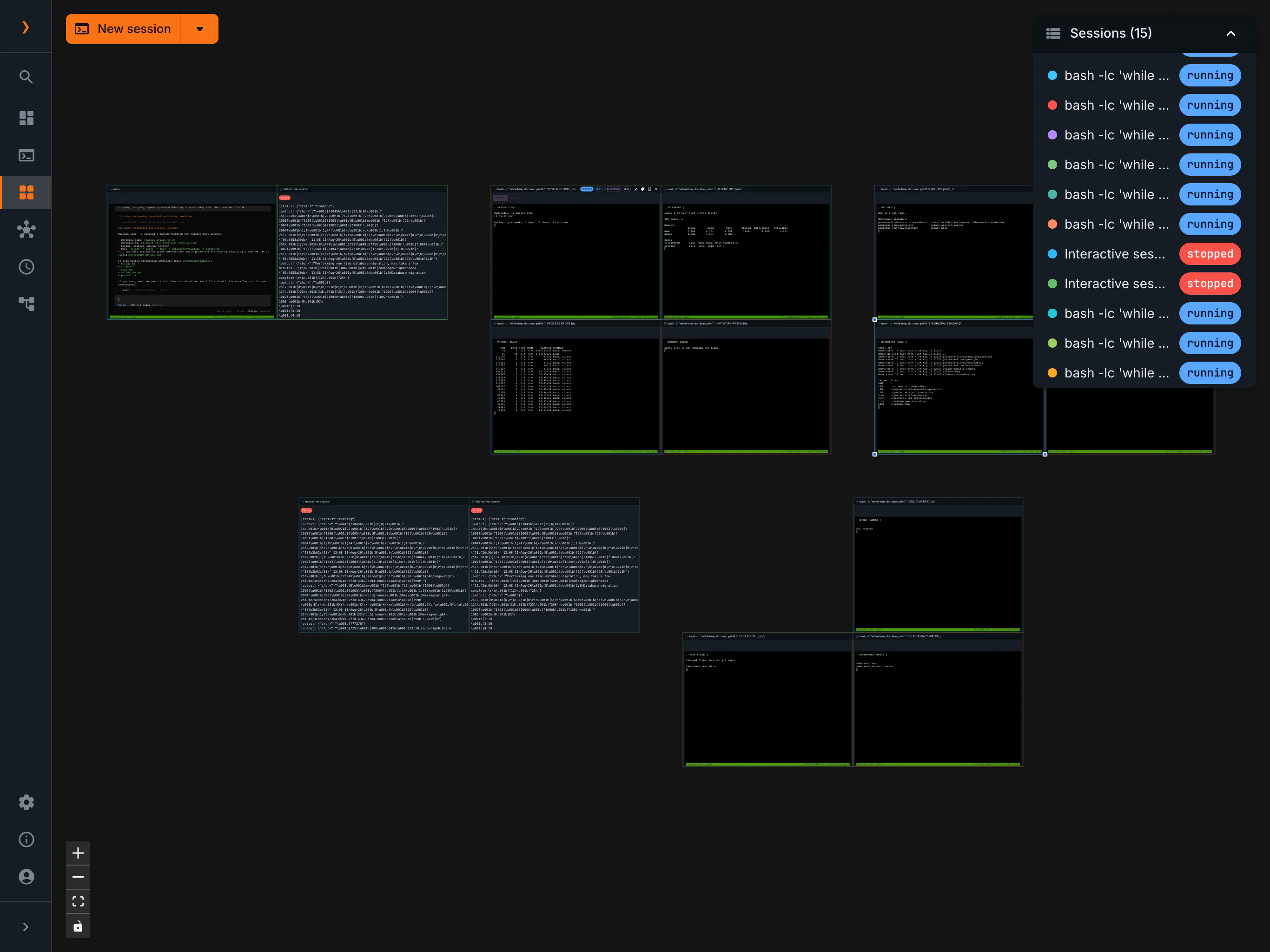Viewport: 1270px width, 952px height.
Task: Click the drag handle of SYSTEM CLOCK tile
Action: pyautogui.click(x=494, y=189)
